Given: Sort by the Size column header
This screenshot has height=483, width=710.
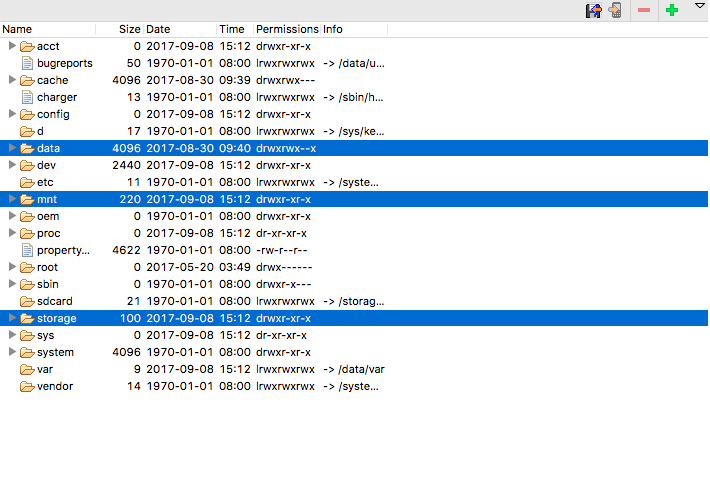Looking at the screenshot, I should [x=129, y=29].
